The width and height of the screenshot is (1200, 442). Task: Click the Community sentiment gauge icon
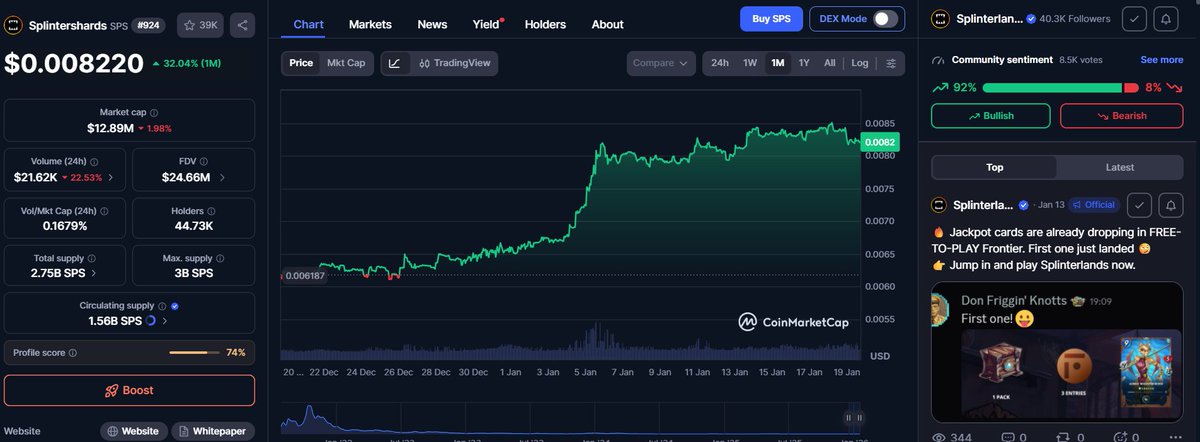click(938, 60)
